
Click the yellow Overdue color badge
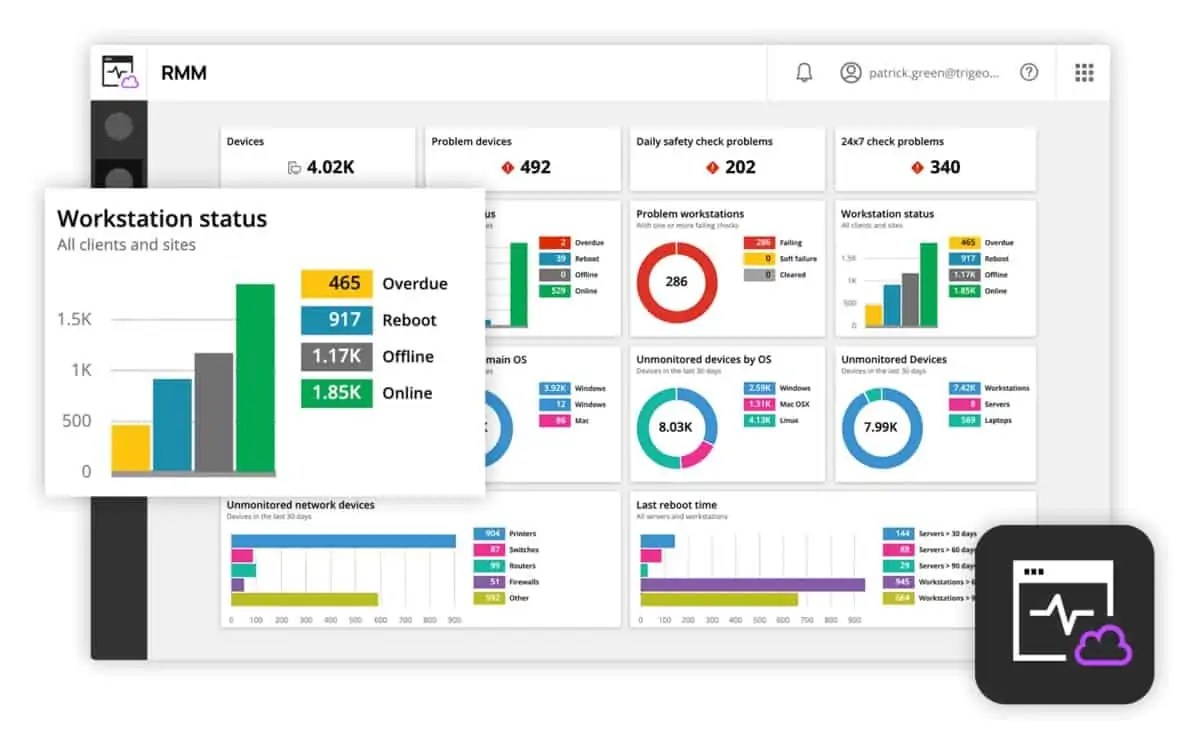click(x=336, y=283)
